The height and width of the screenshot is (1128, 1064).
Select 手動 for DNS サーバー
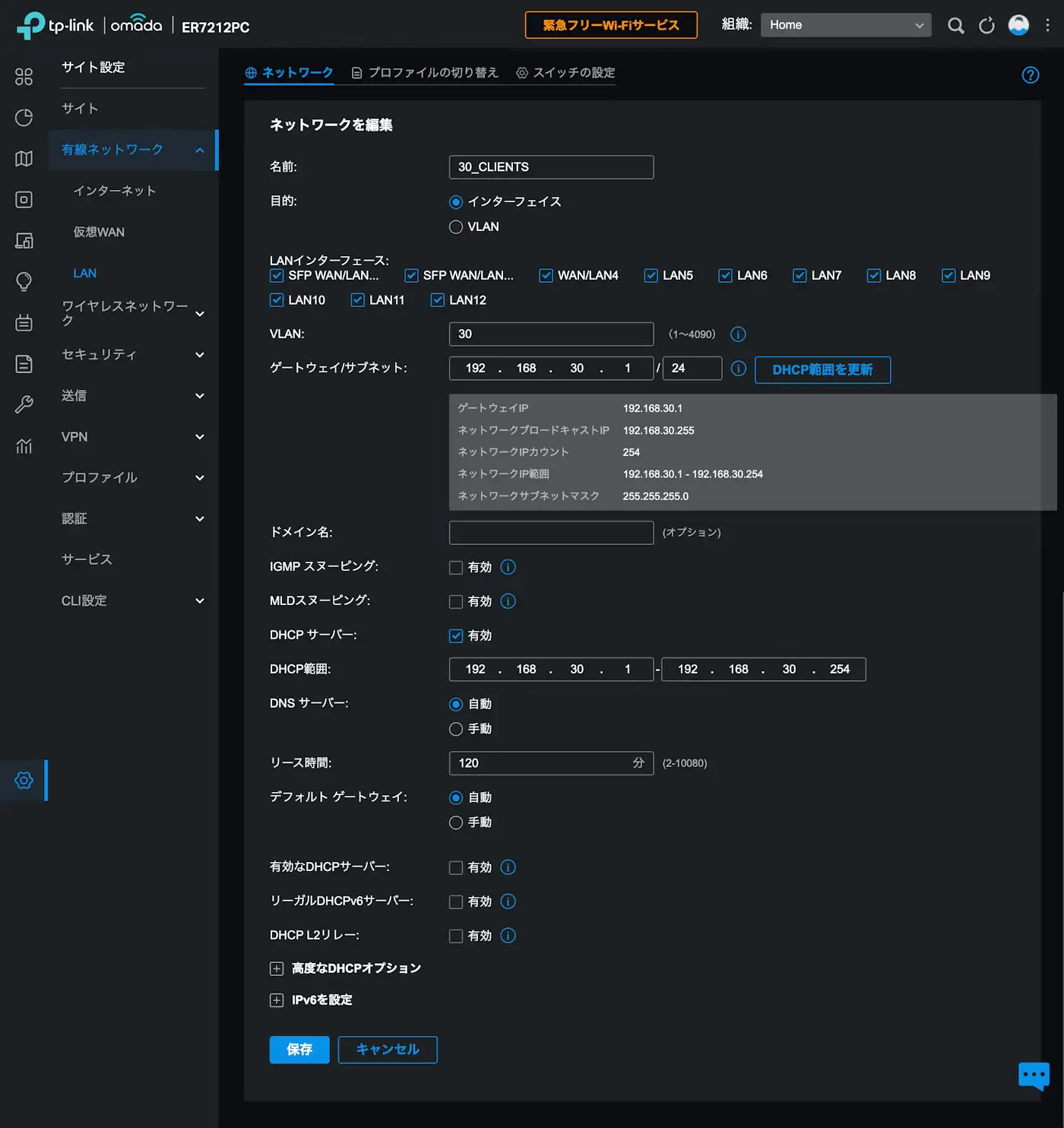(455, 729)
